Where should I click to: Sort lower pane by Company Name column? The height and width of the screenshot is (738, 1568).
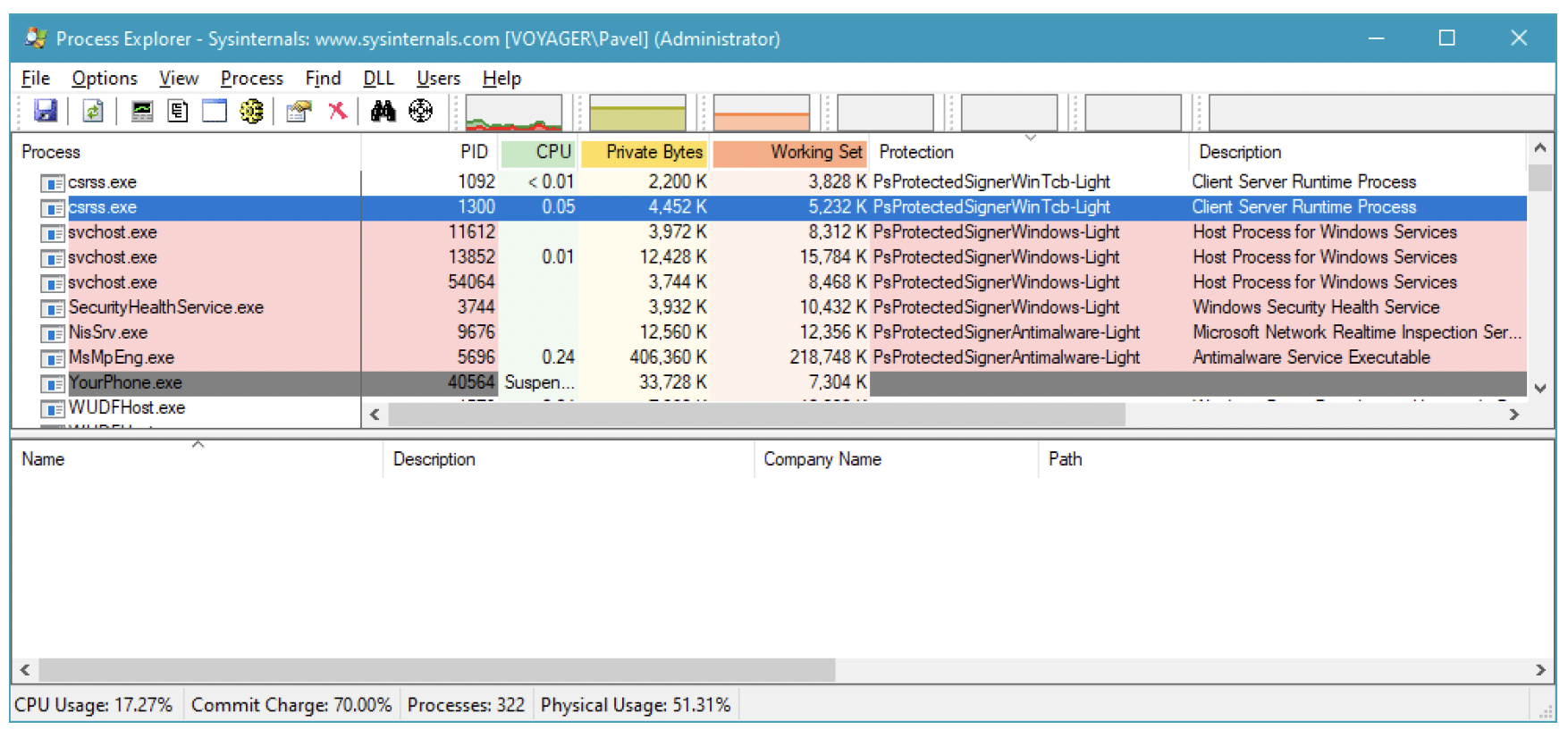click(x=897, y=459)
